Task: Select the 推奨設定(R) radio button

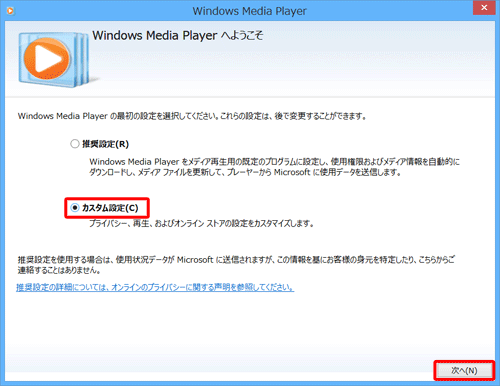Action: pos(75,144)
